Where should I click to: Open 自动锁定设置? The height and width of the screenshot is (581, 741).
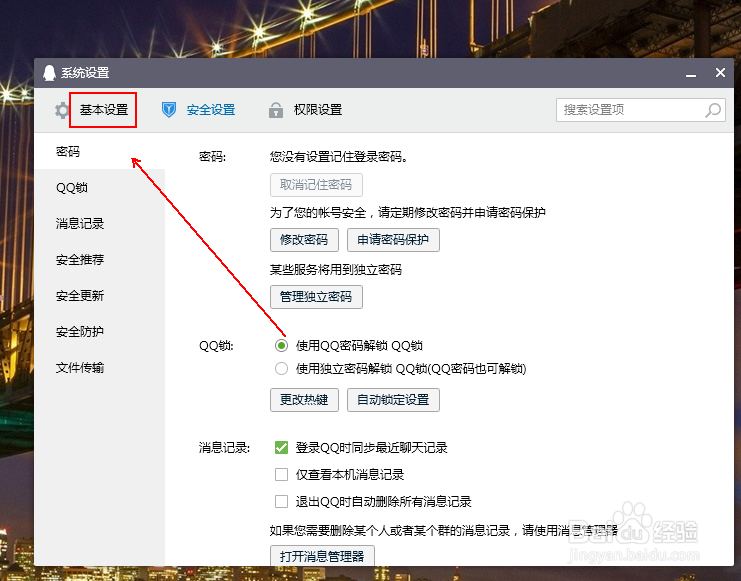click(x=393, y=400)
